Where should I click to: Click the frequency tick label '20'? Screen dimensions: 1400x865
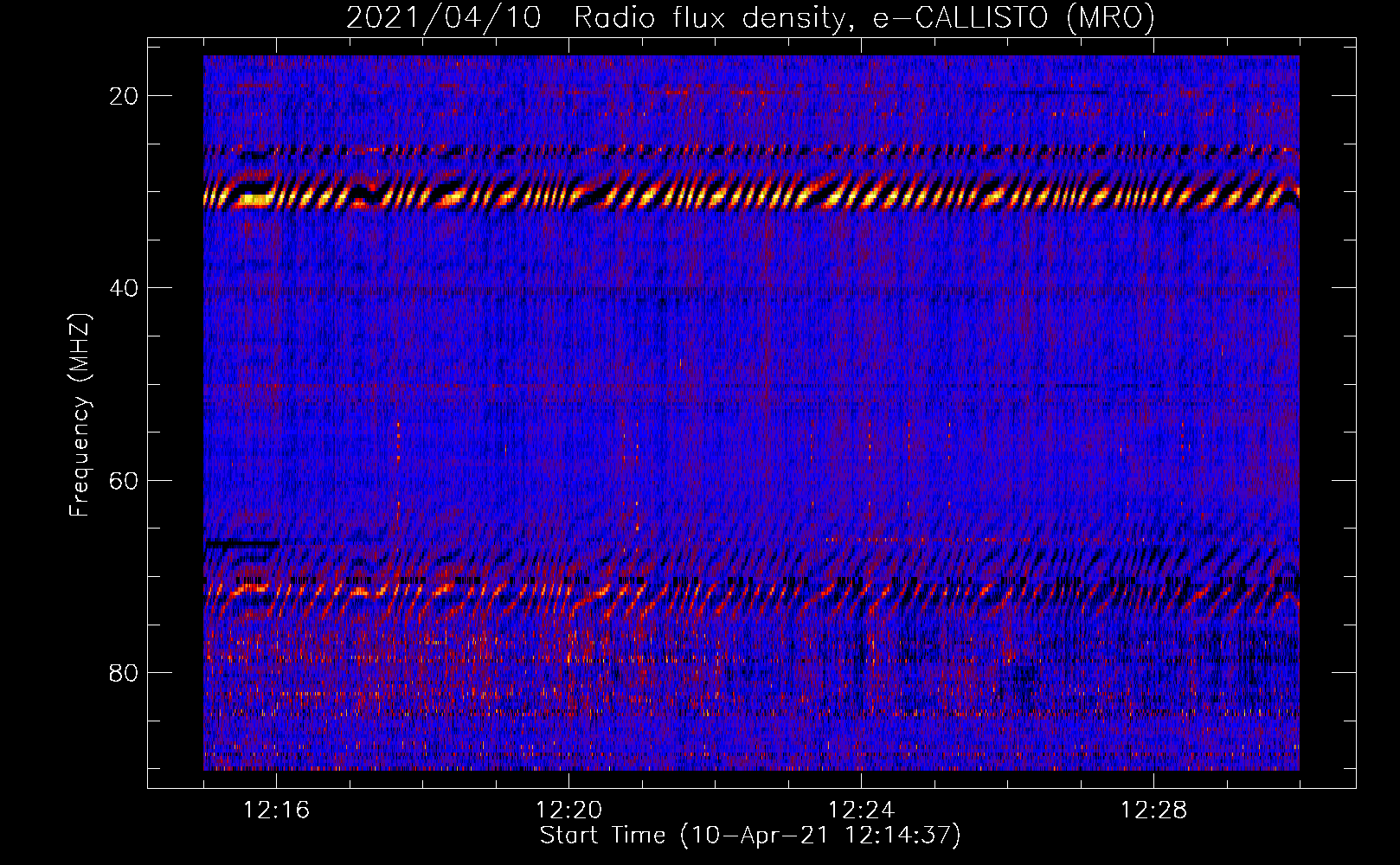[125, 96]
